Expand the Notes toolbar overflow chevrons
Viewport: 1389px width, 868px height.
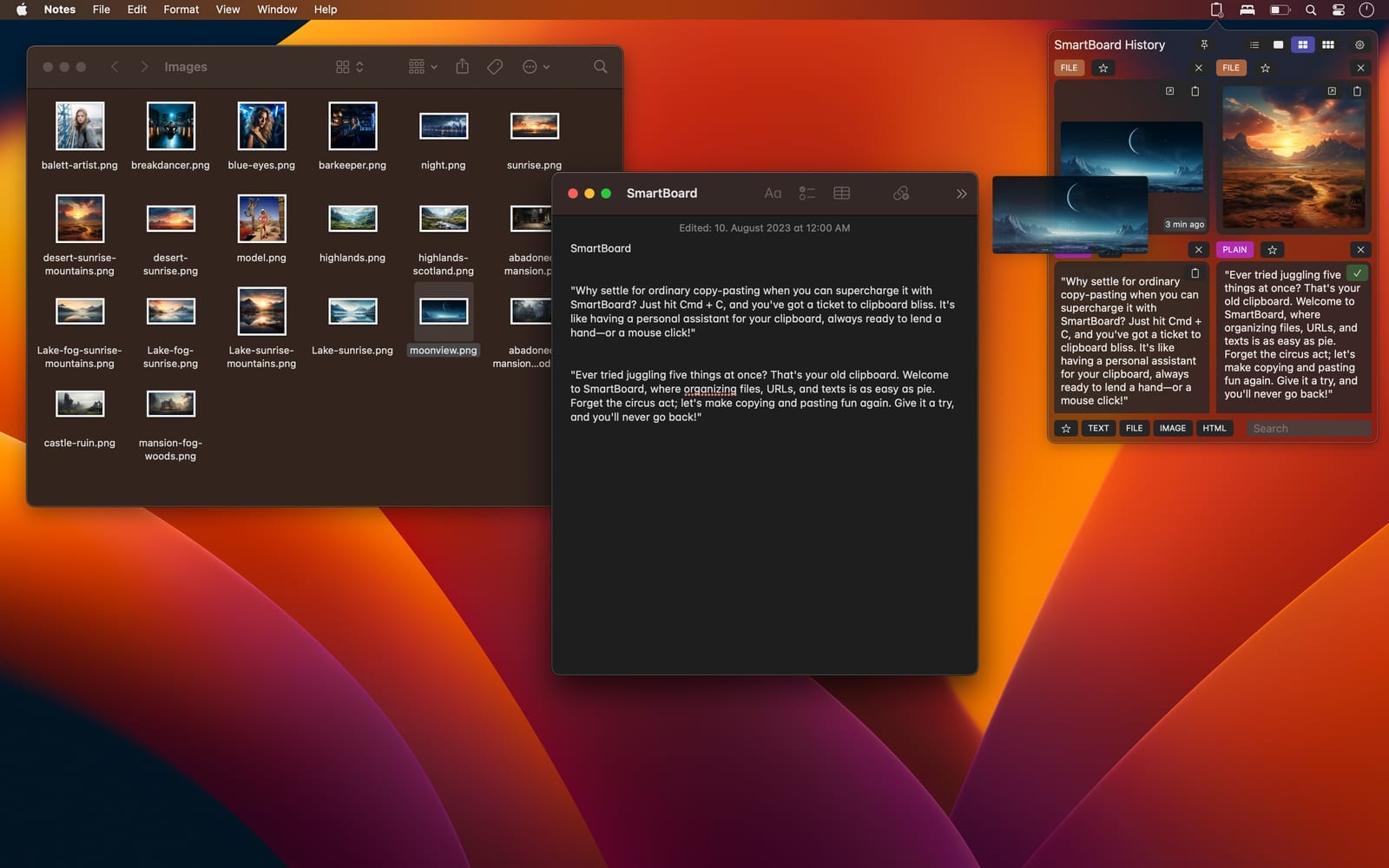click(961, 194)
